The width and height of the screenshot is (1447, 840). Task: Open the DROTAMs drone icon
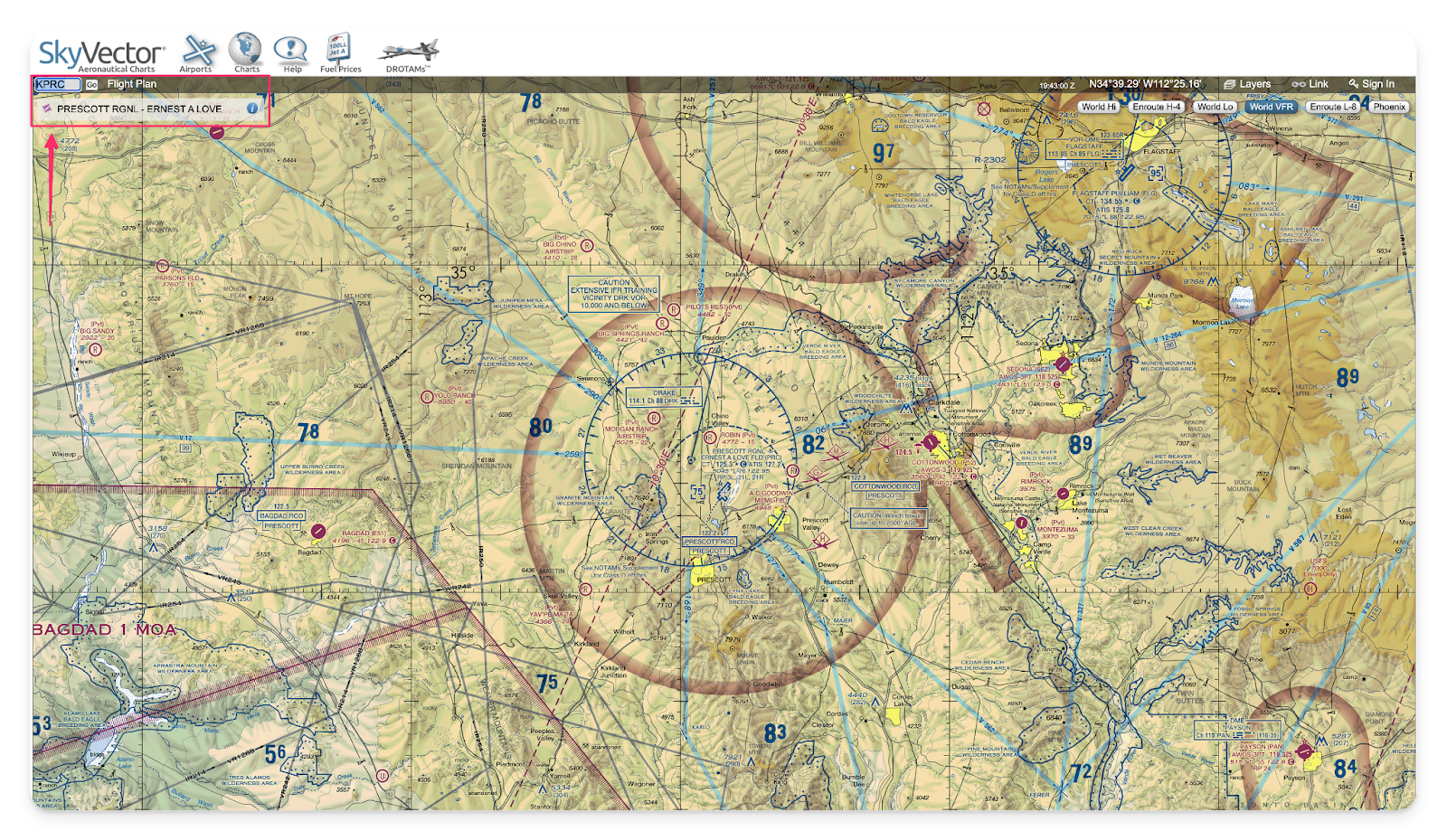409,51
